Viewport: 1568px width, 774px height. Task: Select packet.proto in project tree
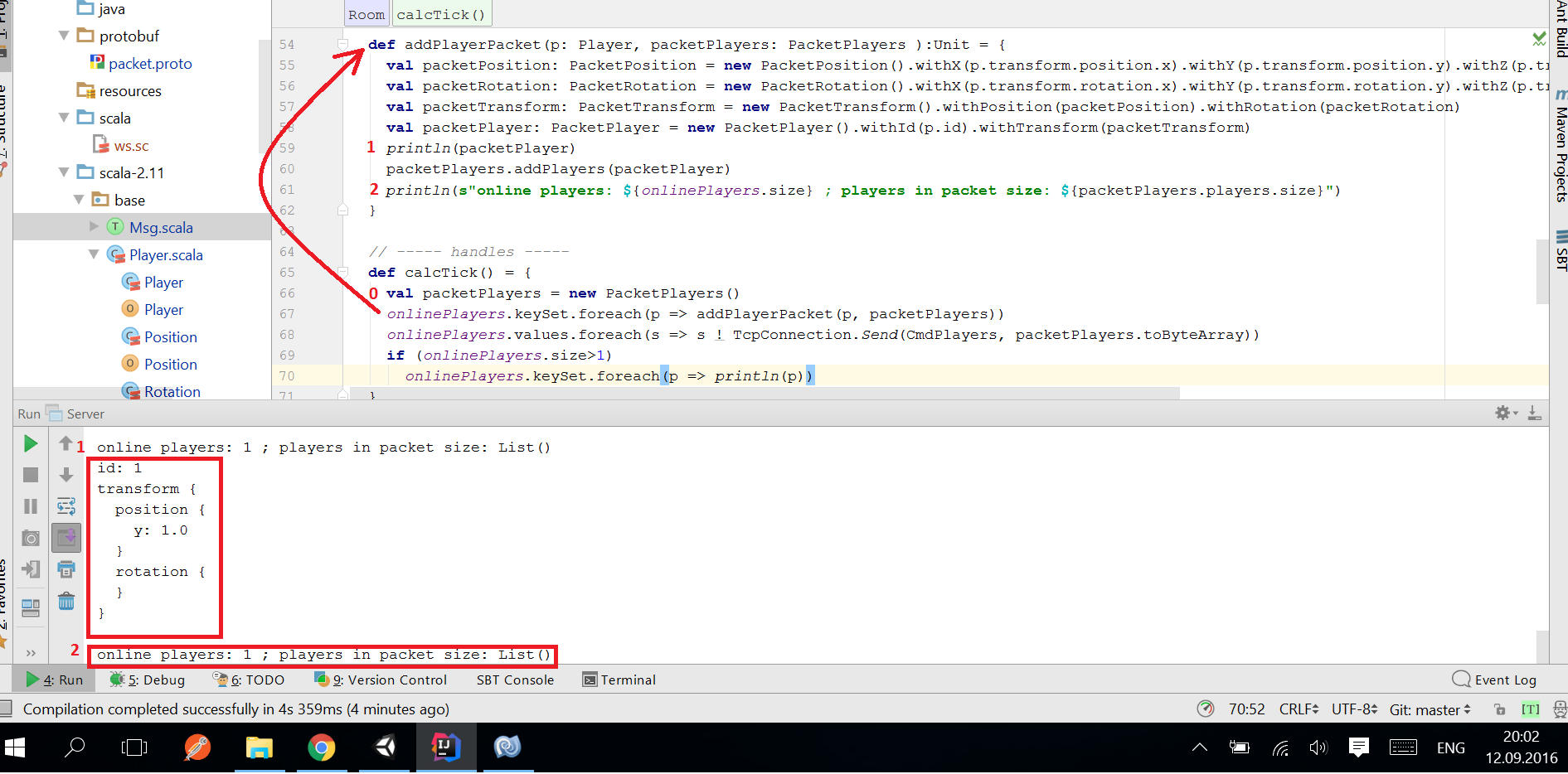click(150, 64)
